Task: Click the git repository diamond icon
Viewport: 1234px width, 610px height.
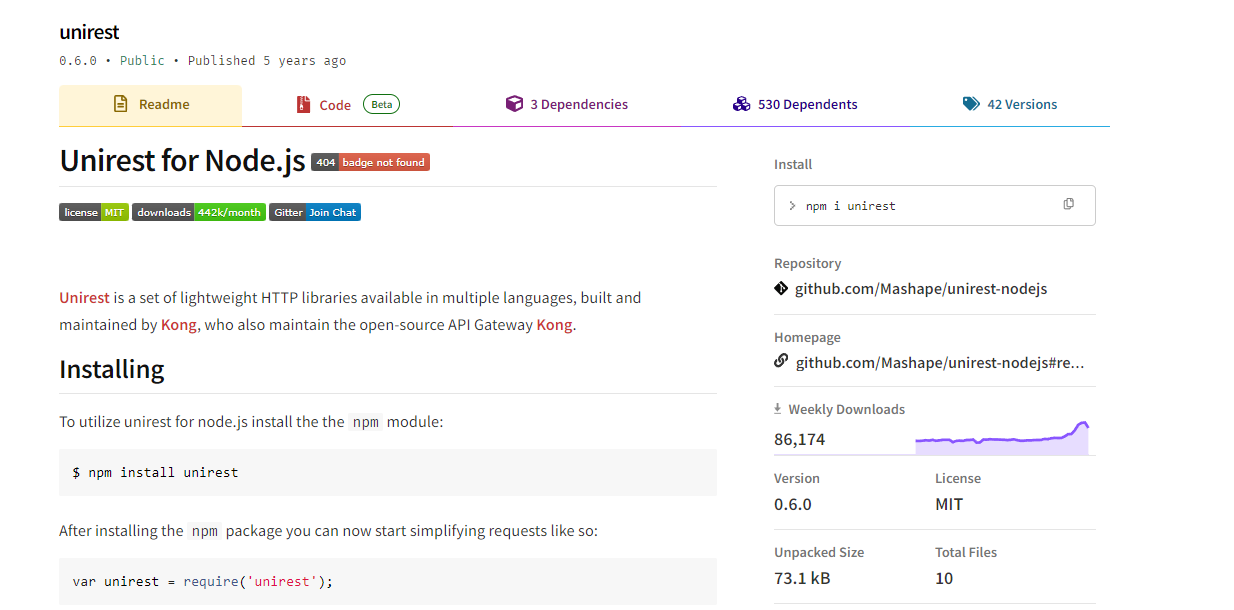Action: (781, 288)
